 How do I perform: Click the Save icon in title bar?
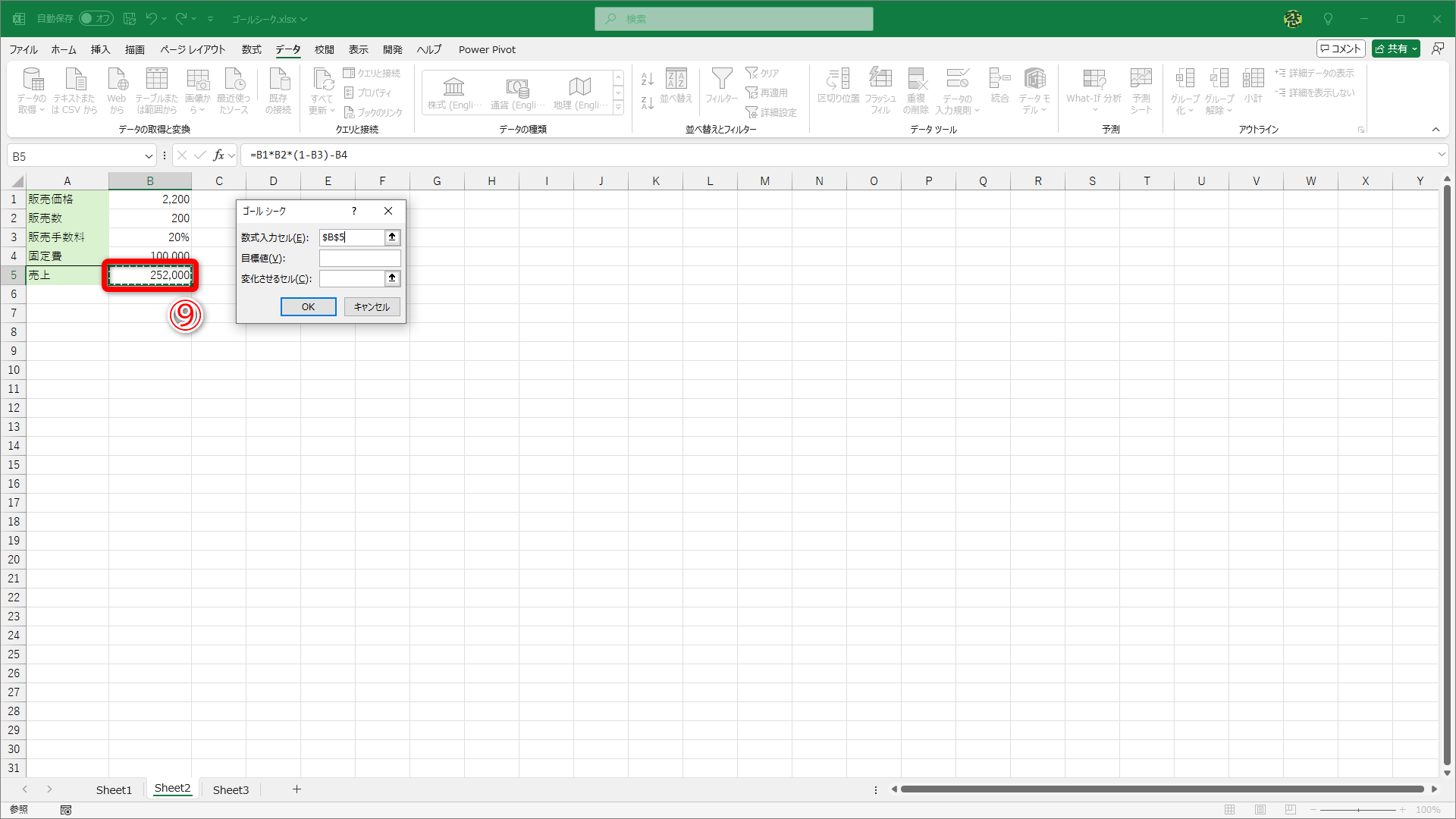tap(130, 19)
